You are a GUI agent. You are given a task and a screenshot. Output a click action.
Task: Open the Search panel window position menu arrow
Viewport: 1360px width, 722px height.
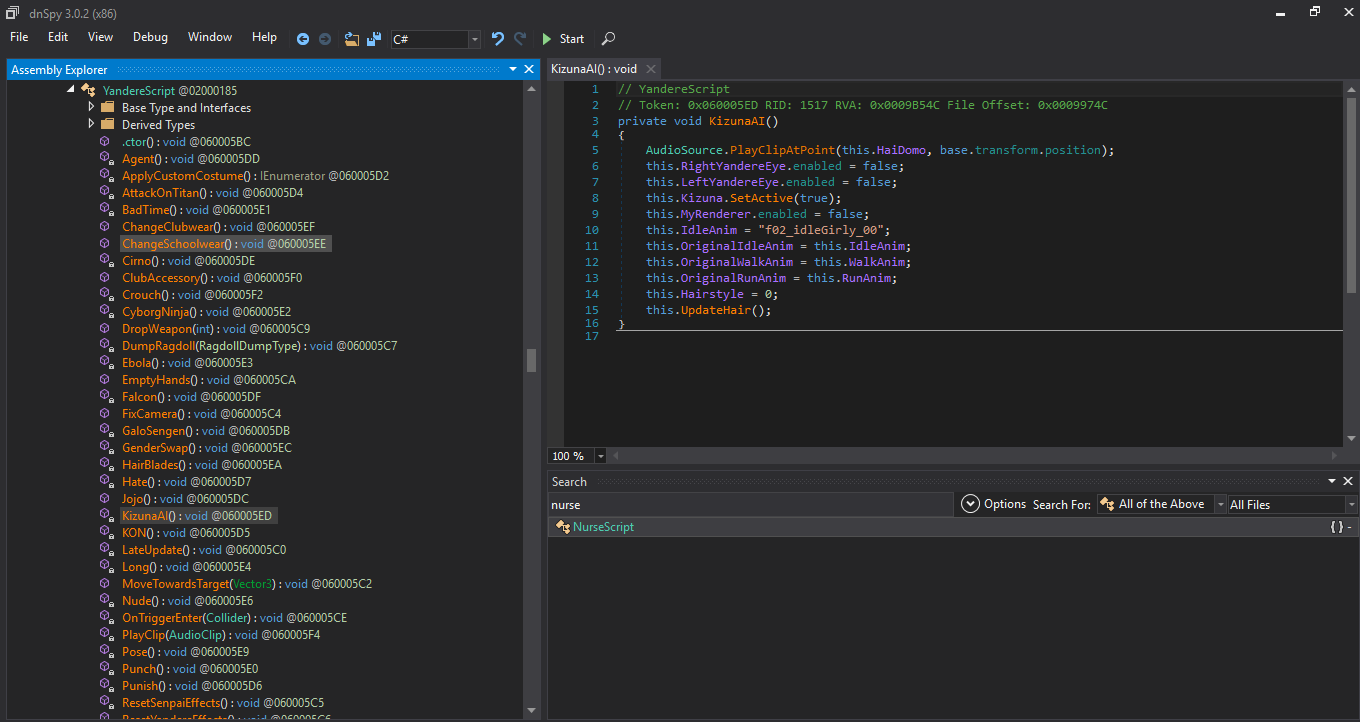tap(1332, 481)
